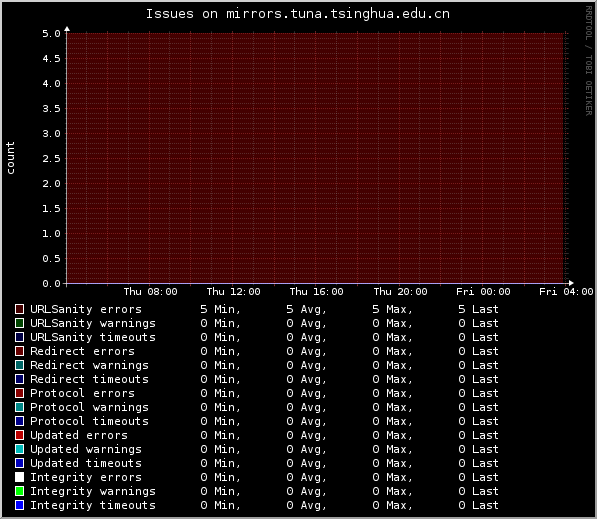The image size is (597, 519).
Task: Click the 2.5 y-axis tick label
Action: [x=51, y=159]
